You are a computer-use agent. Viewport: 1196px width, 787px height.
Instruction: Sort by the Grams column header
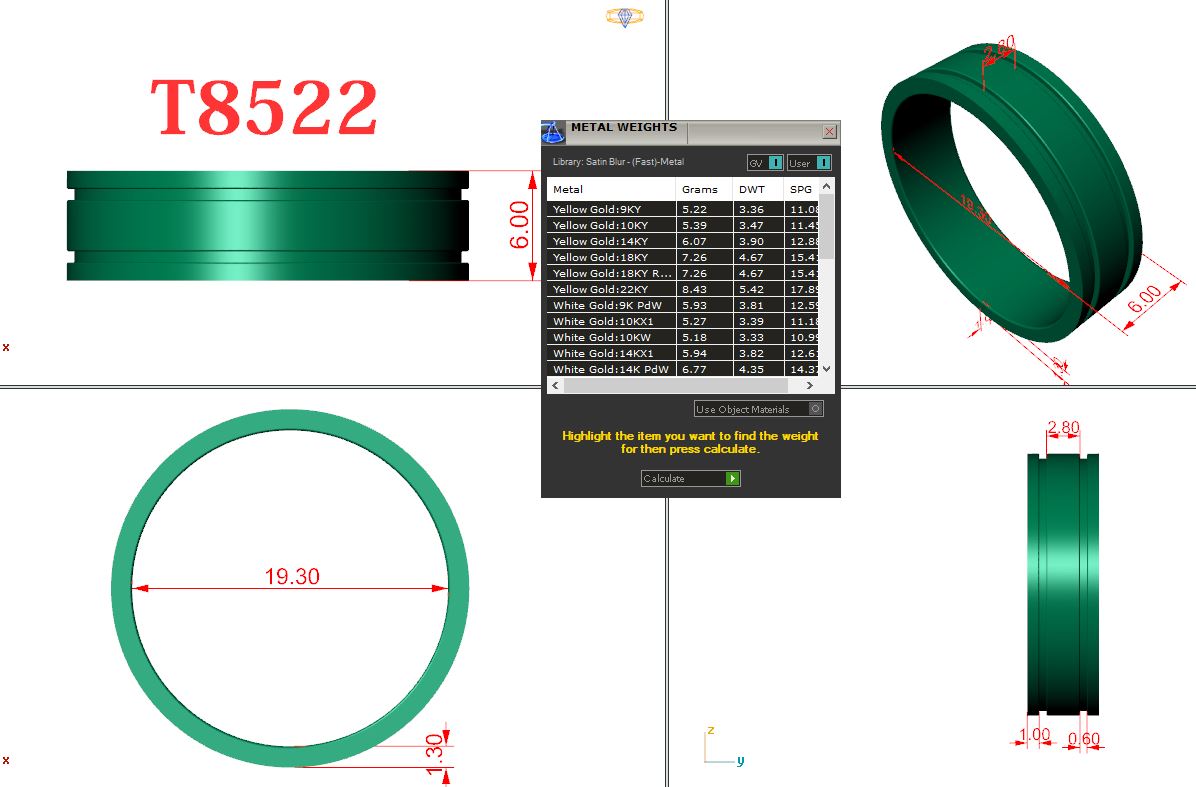click(x=704, y=189)
